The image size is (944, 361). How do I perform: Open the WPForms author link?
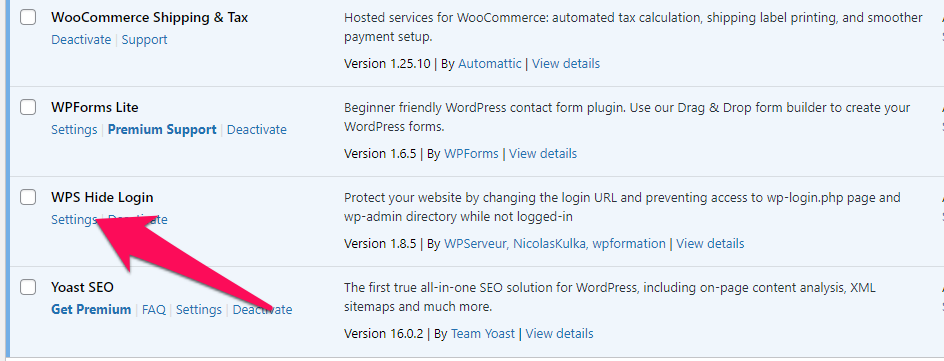471,153
